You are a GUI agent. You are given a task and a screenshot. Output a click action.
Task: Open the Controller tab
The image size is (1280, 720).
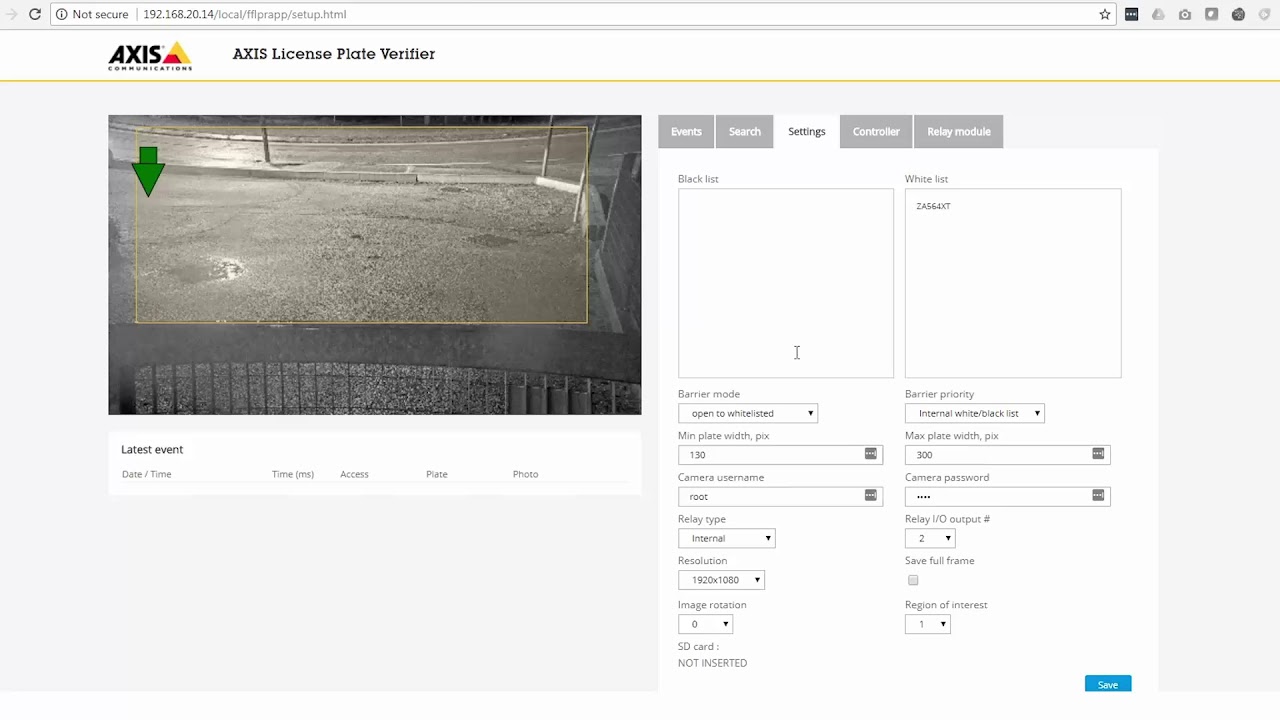coord(876,131)
